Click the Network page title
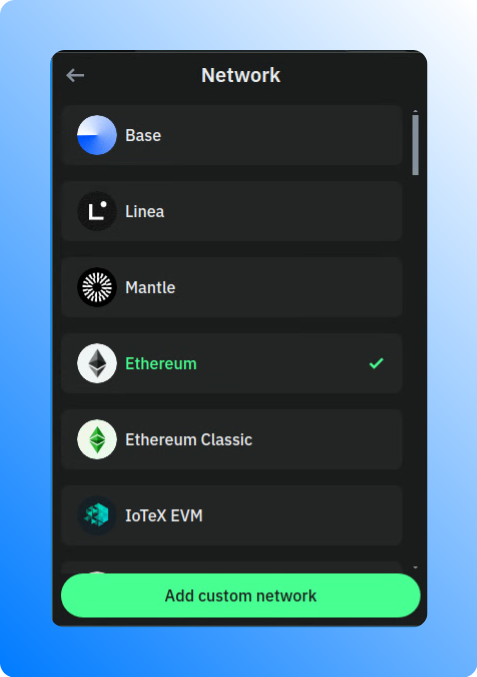Screen dimensions: 477x677 (x=241, y=75)
